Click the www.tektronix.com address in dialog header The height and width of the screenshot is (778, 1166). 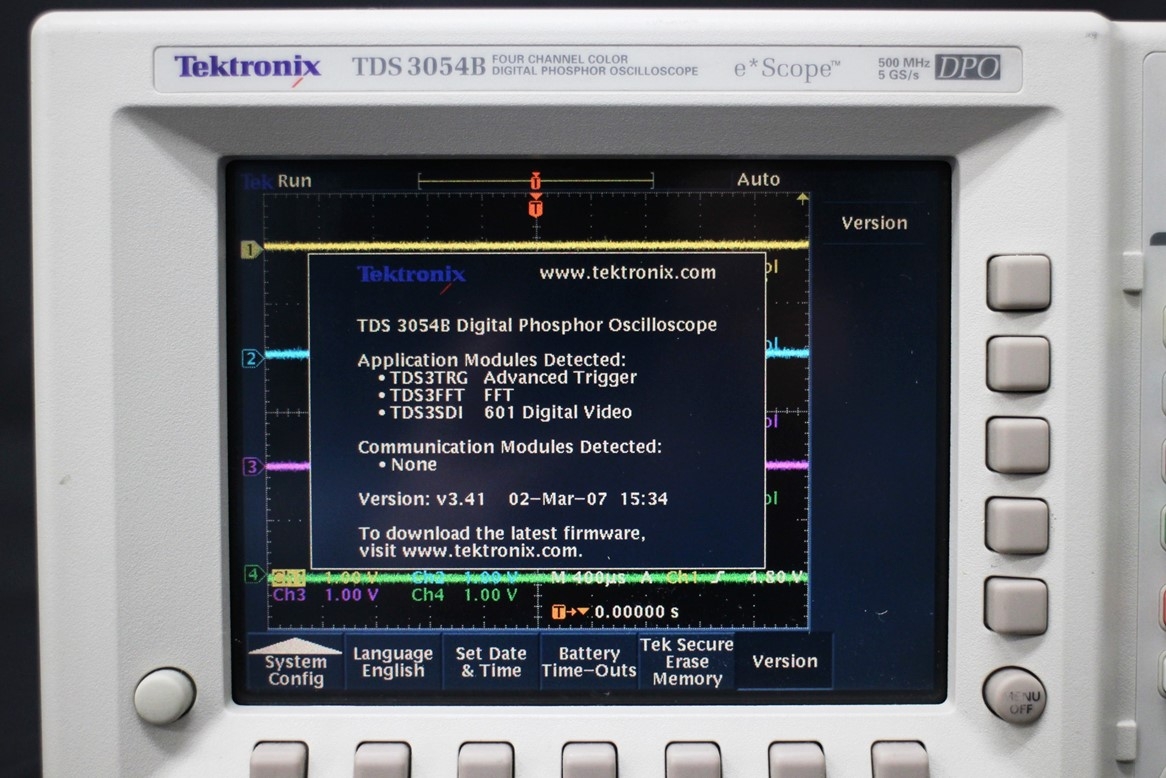[628, 273]
